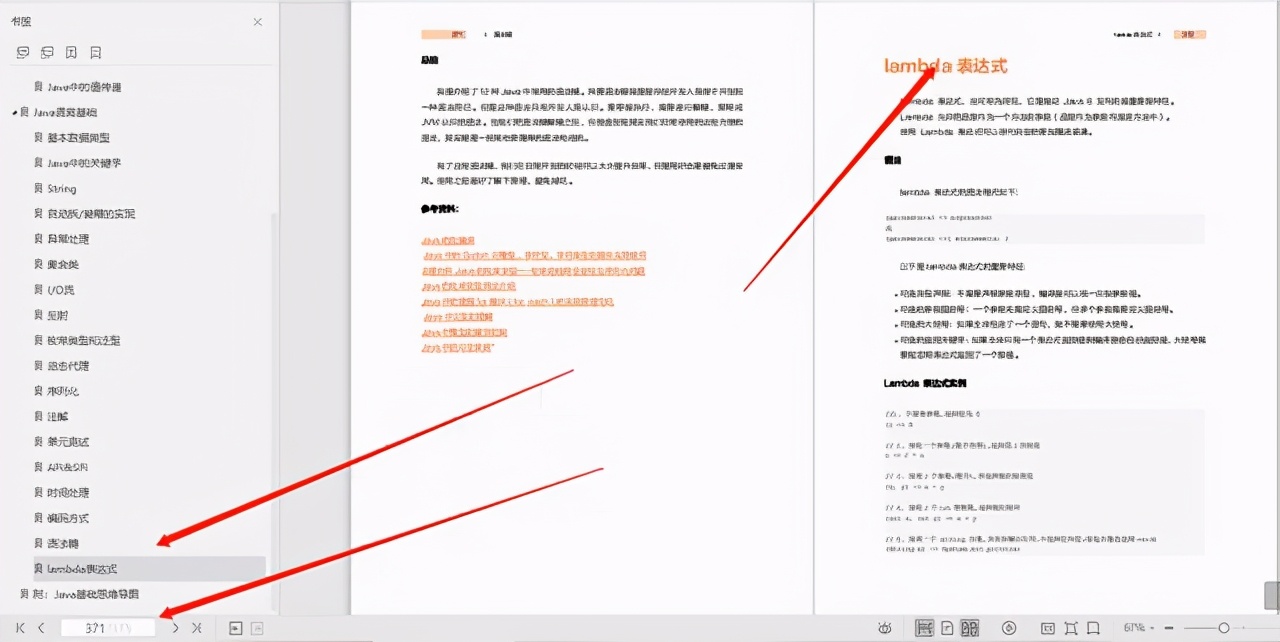
Task: Enable continuous scrolling page layout
Action: coord(925,628)
